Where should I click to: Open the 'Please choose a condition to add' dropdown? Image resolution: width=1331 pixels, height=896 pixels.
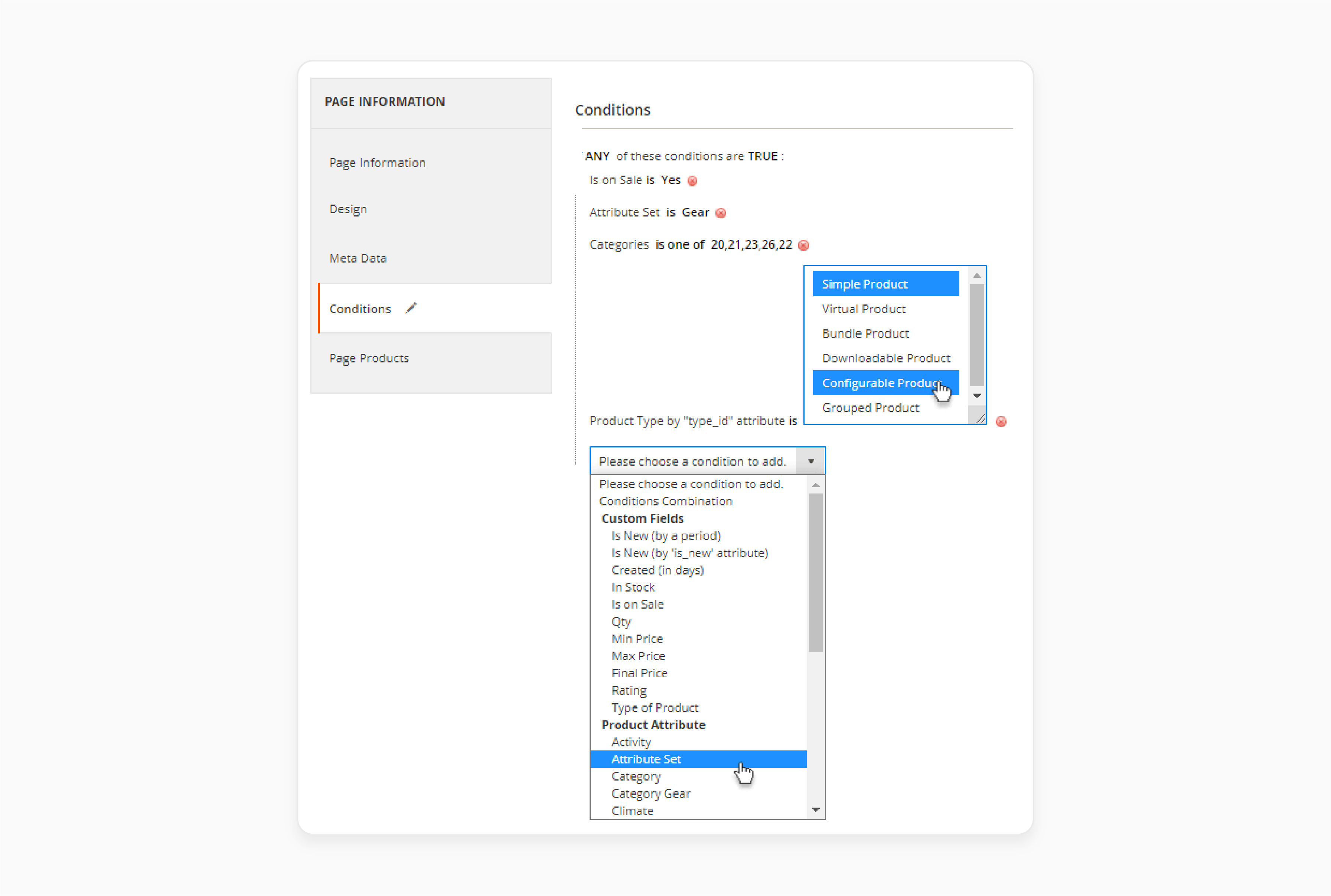(x=707, y=461)
